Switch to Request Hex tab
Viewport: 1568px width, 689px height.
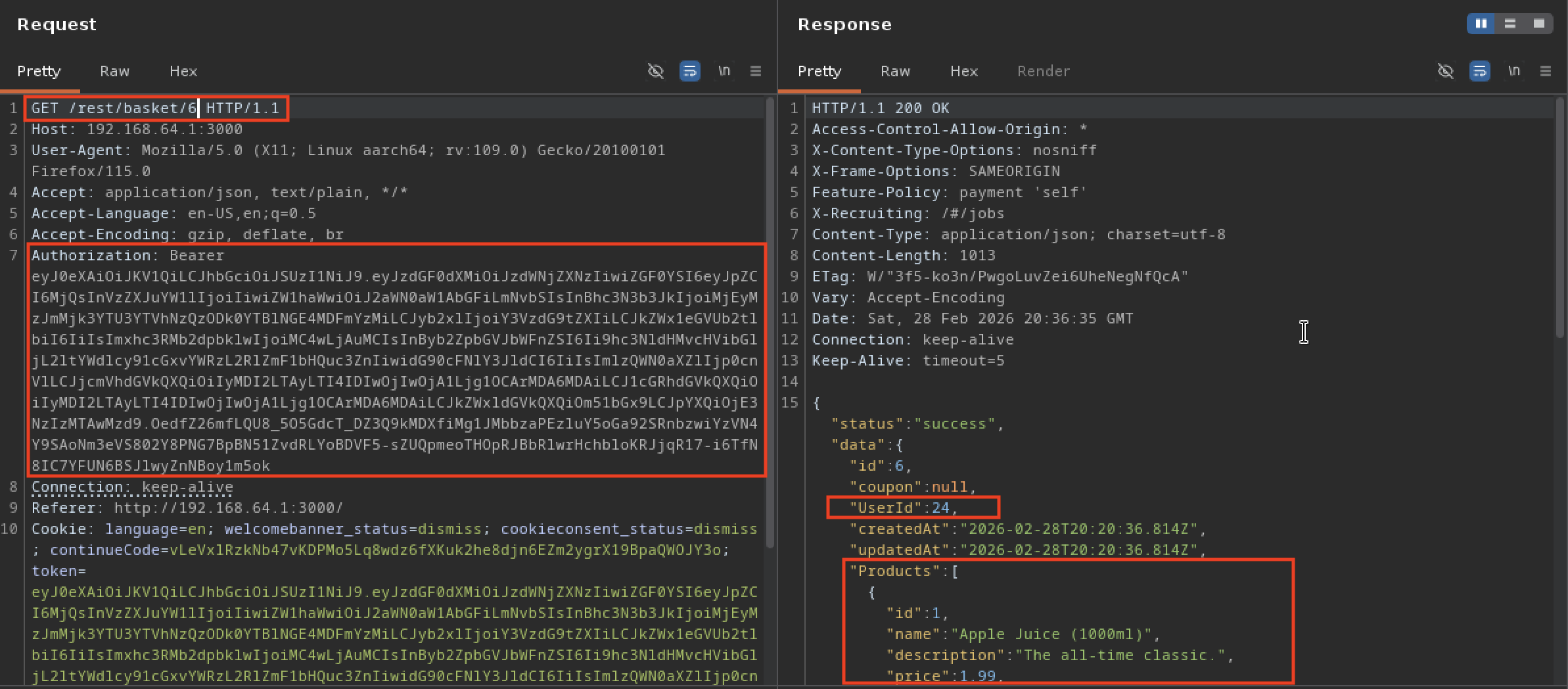click(183, 71)
